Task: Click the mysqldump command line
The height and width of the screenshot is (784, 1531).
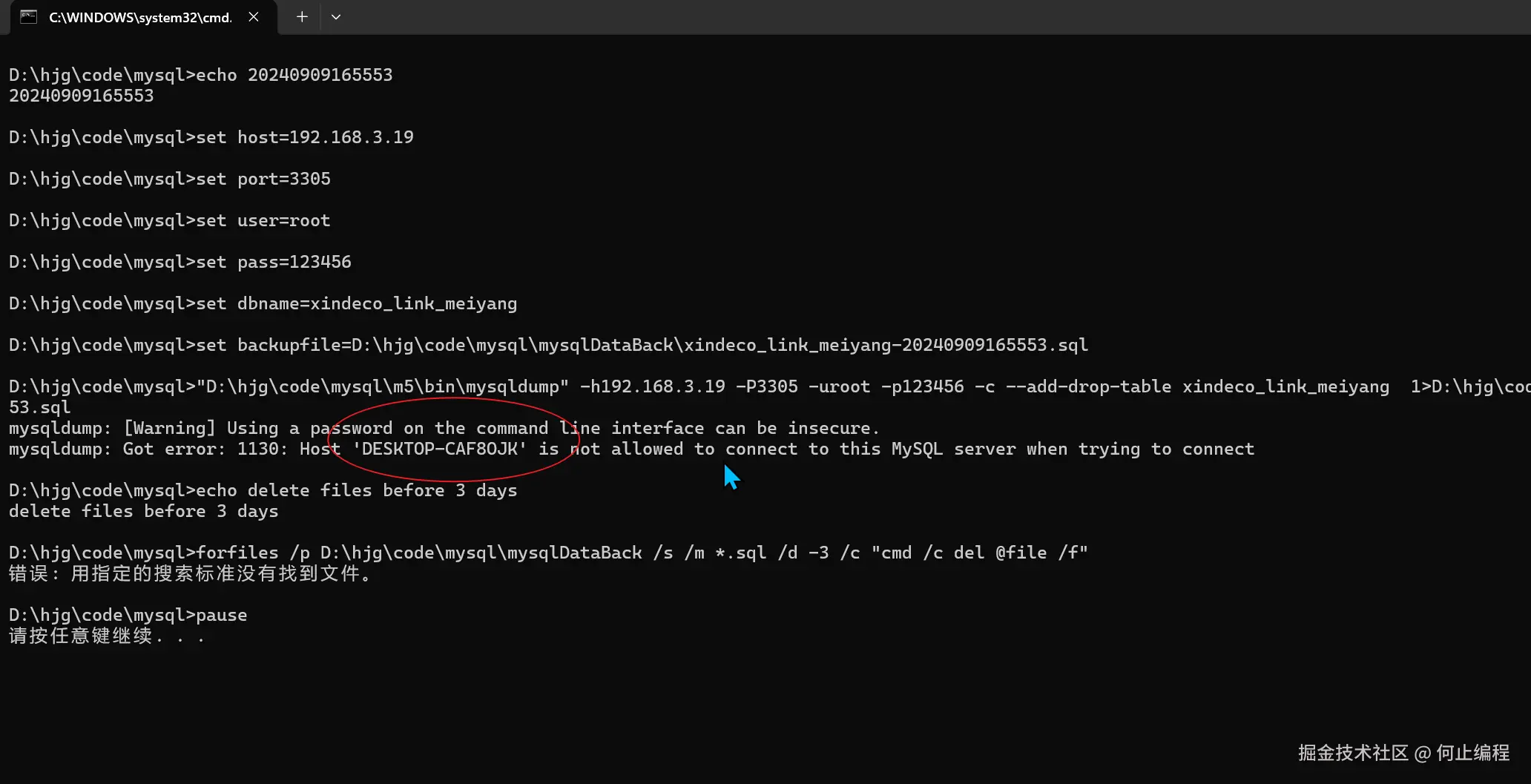Action: (697, 386)
